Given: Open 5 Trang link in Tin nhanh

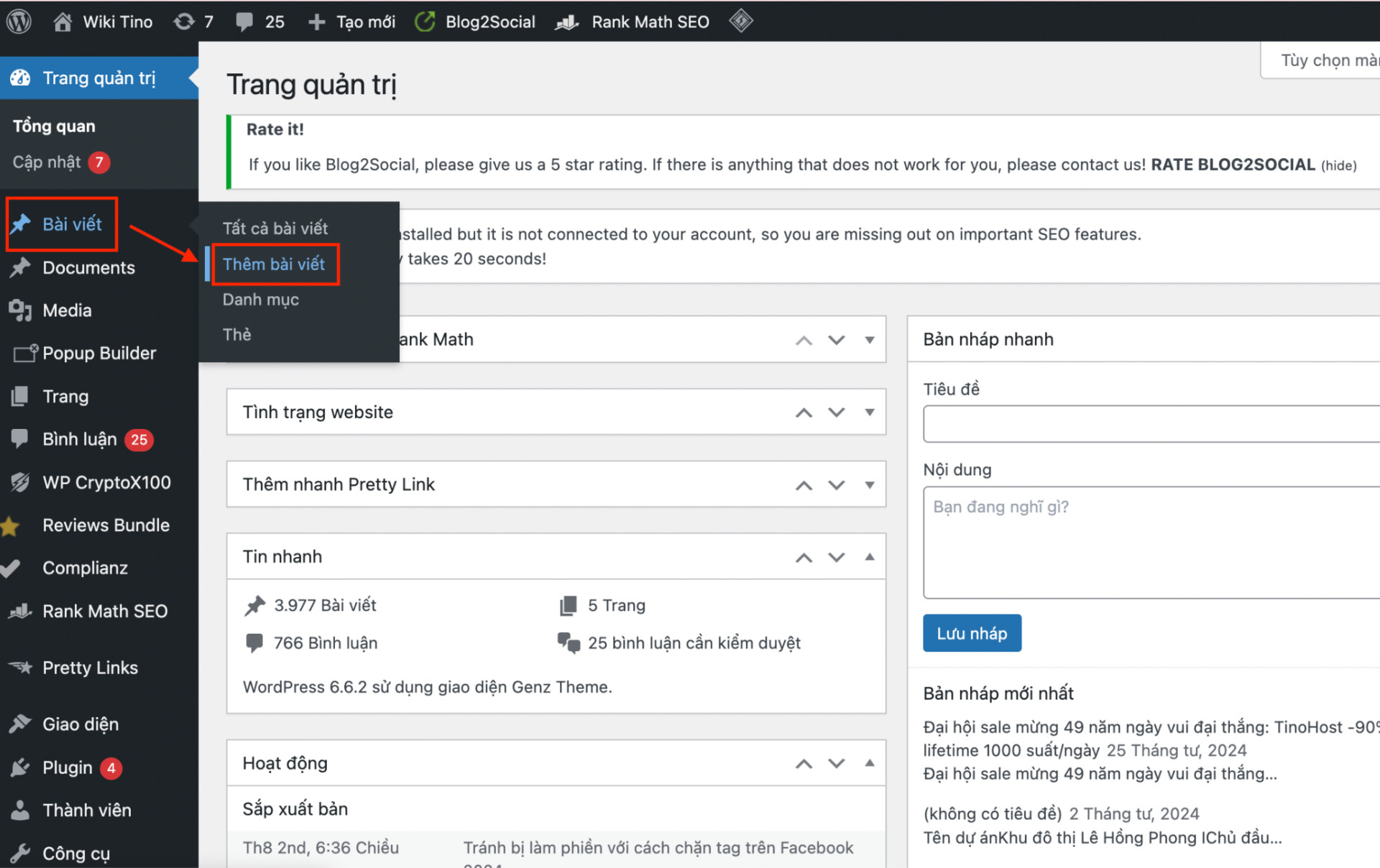Looking at the screenshot, I should (x=617, y=605).
